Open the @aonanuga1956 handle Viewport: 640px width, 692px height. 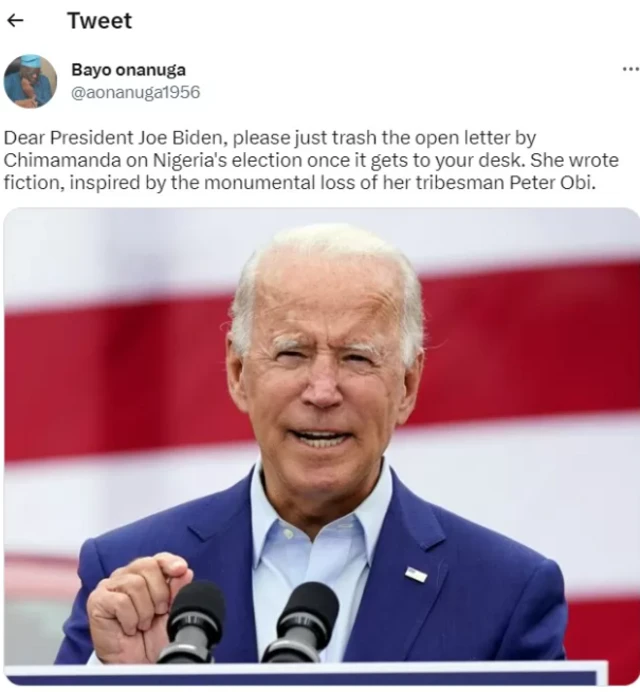pos(136,92)
